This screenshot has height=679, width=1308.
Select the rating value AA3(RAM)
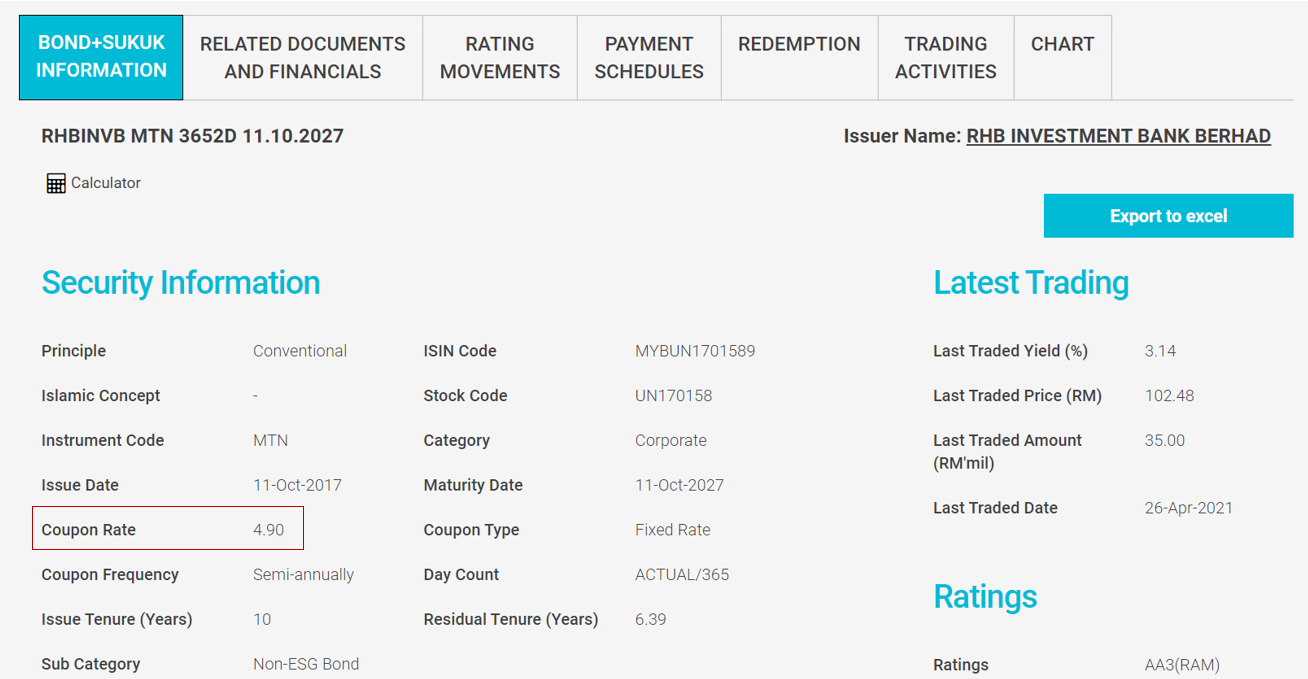tap(1182, 665)
